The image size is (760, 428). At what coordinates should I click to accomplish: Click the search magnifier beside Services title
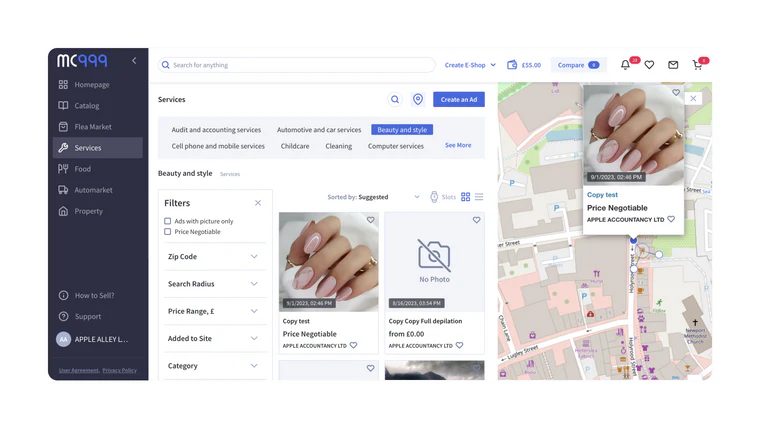point(395,100)
